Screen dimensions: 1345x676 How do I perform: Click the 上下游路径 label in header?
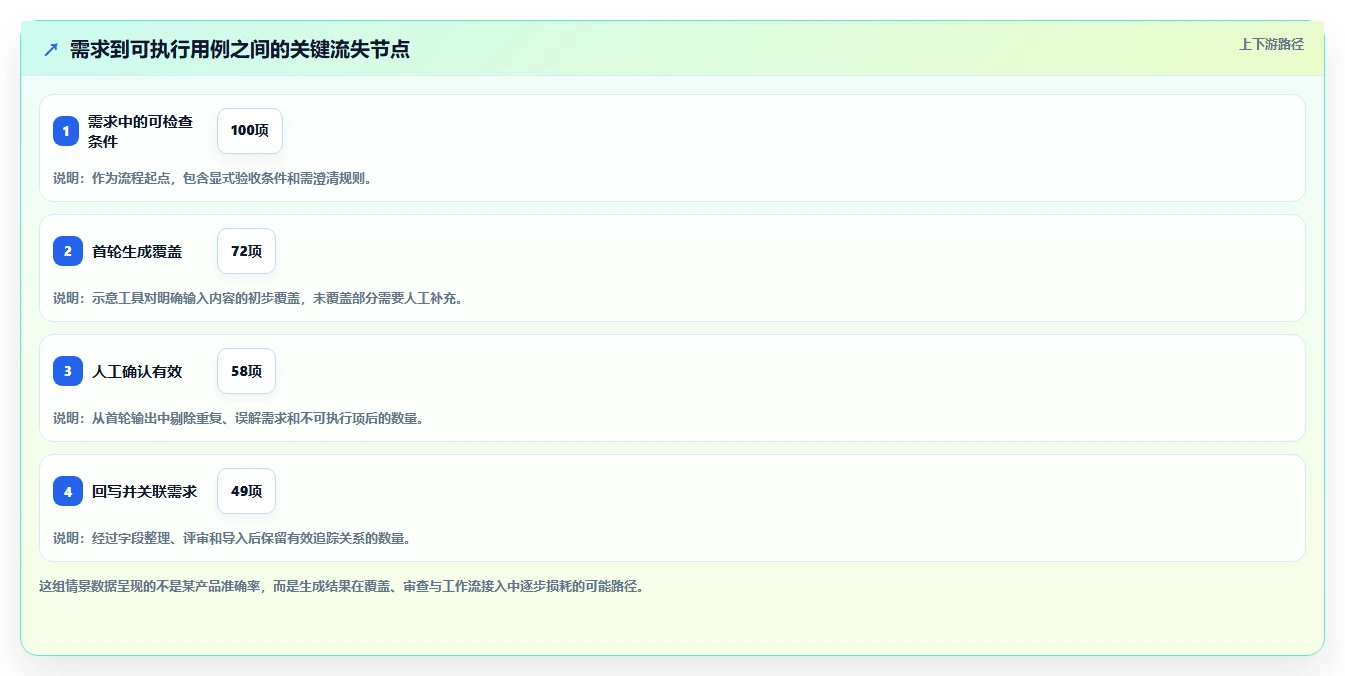click(x=1271, y=44)
